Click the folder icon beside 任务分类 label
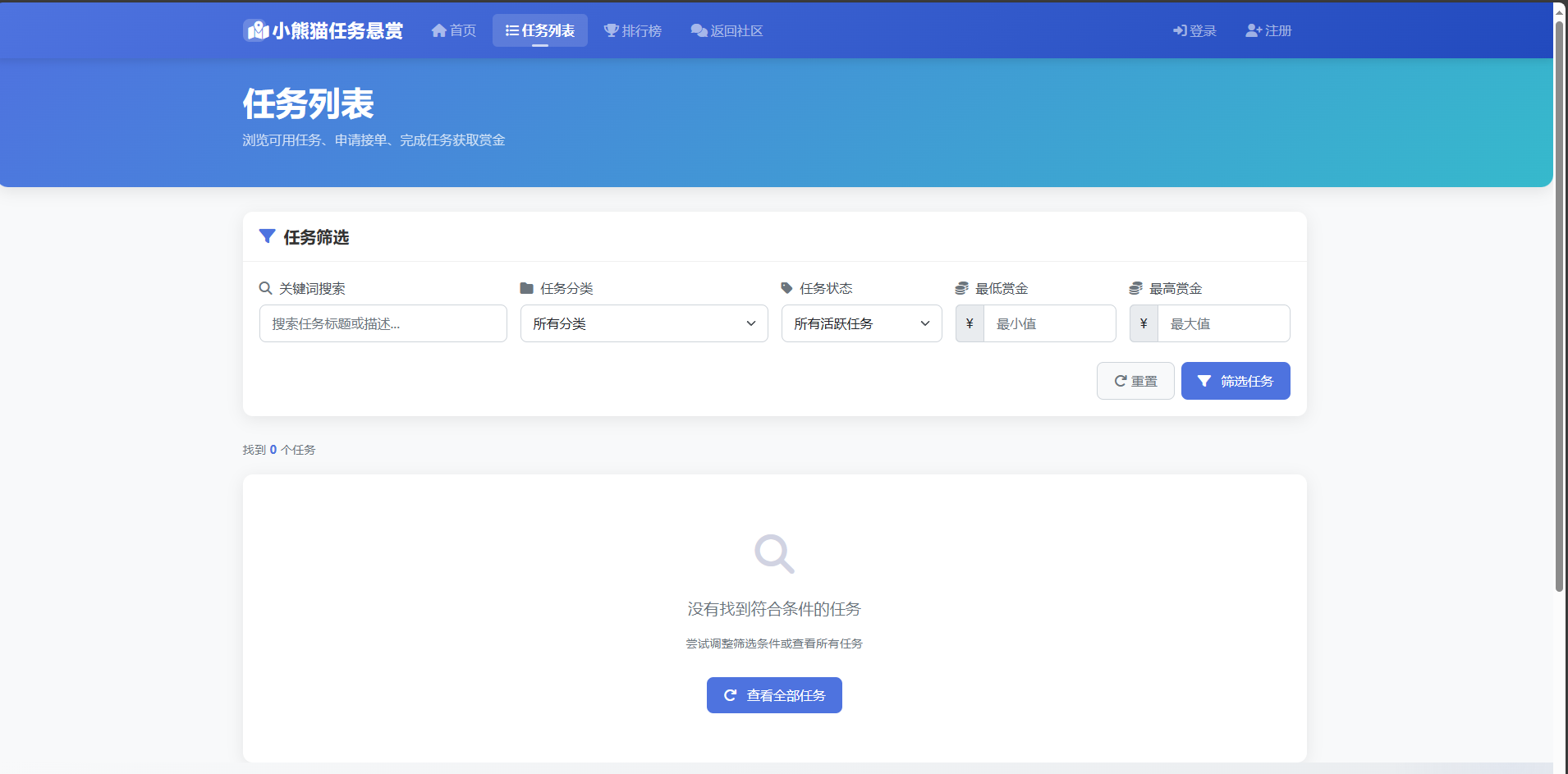The height and width of the screenshot is (774, 1568). coord(526,288)
